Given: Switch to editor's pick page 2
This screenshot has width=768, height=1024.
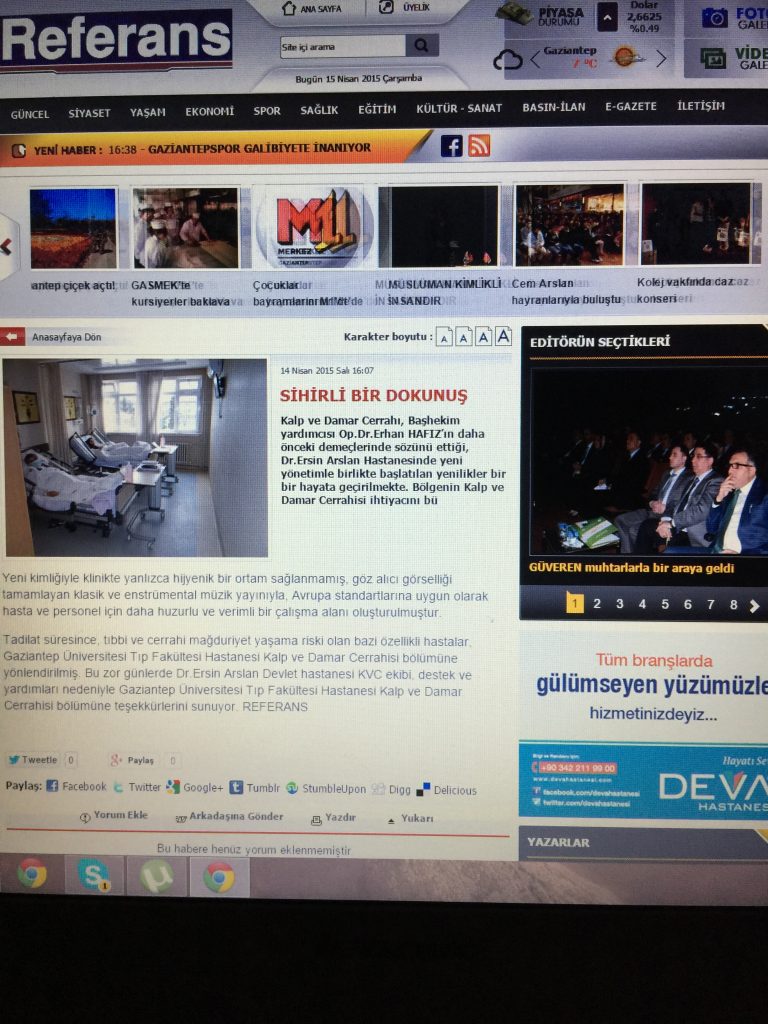Looking at the screenshot, I should pyautogui.click(x=597, y=604).
